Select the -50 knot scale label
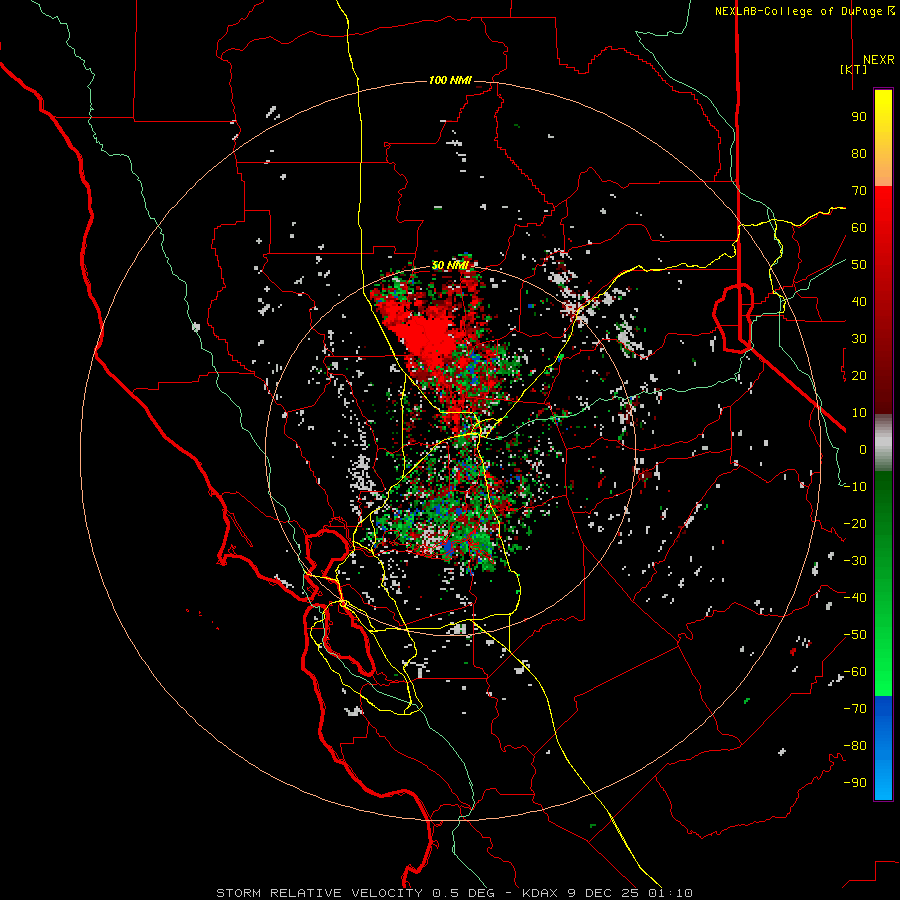This screenshot has width=900, height=900. click(855, 635)
